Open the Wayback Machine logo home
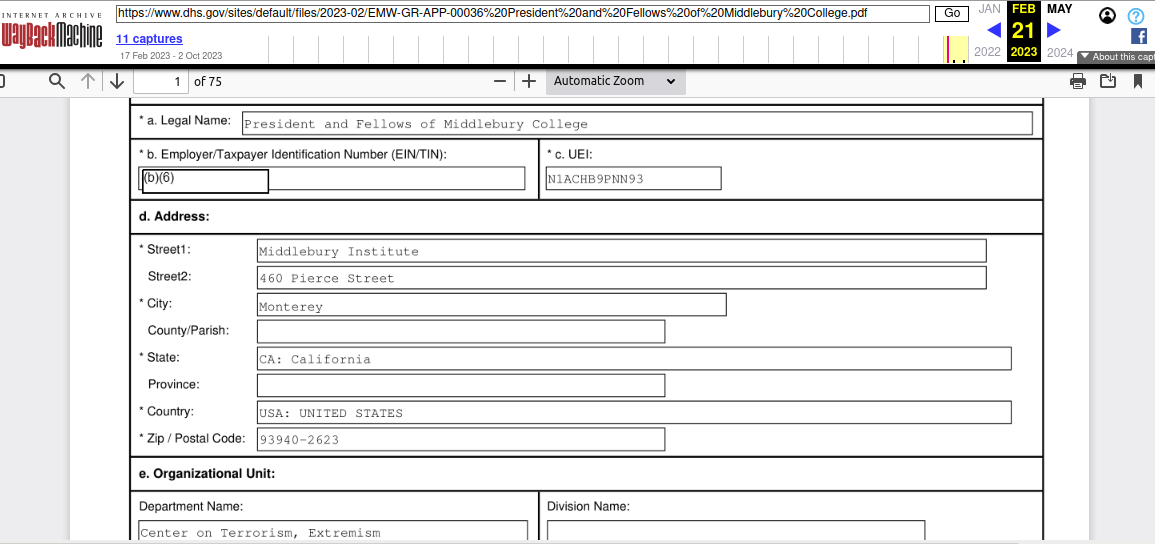Screen dimensions: 1155x544 (52, 31)
